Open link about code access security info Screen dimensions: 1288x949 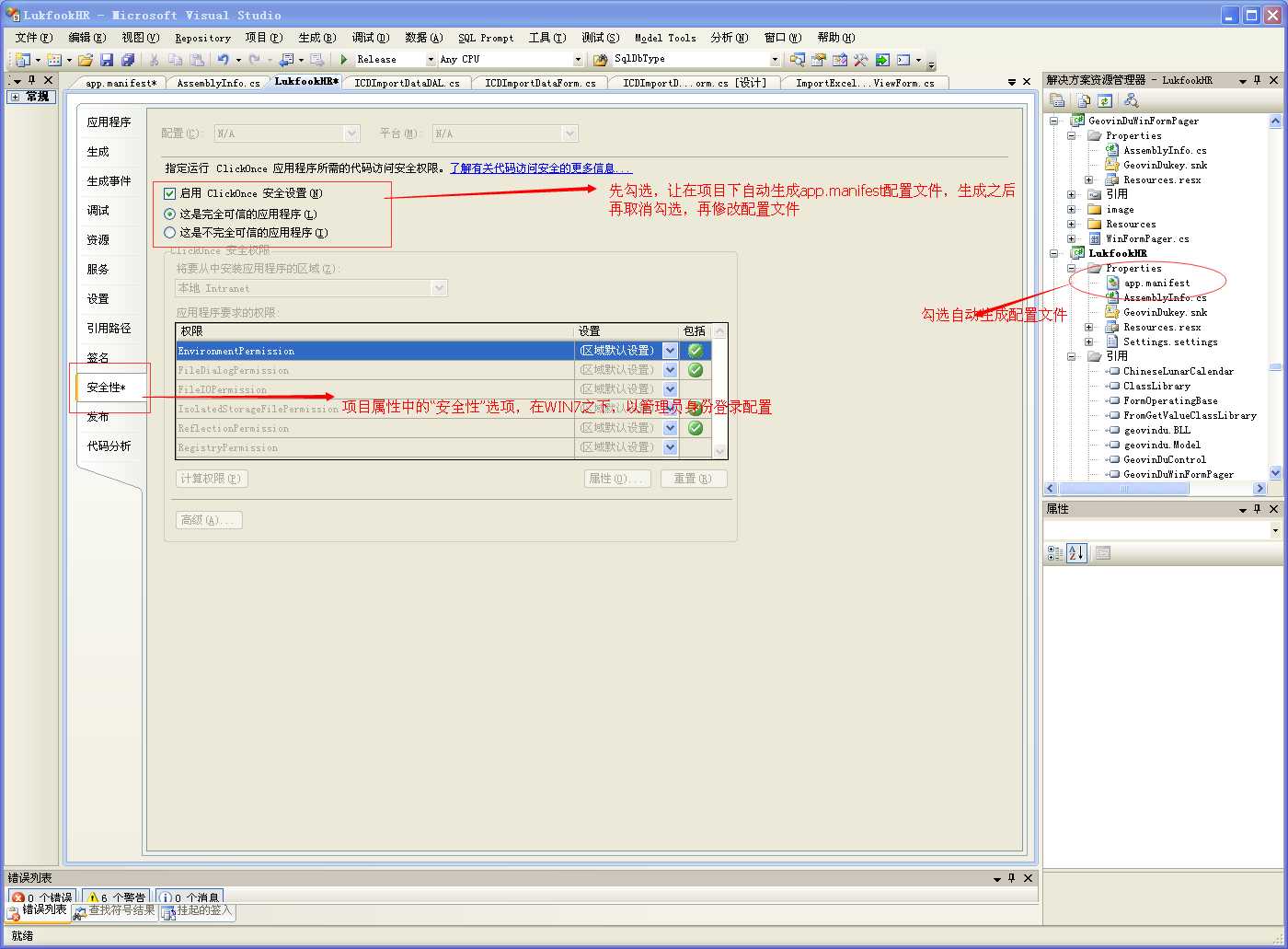click(x=541, y=168)
